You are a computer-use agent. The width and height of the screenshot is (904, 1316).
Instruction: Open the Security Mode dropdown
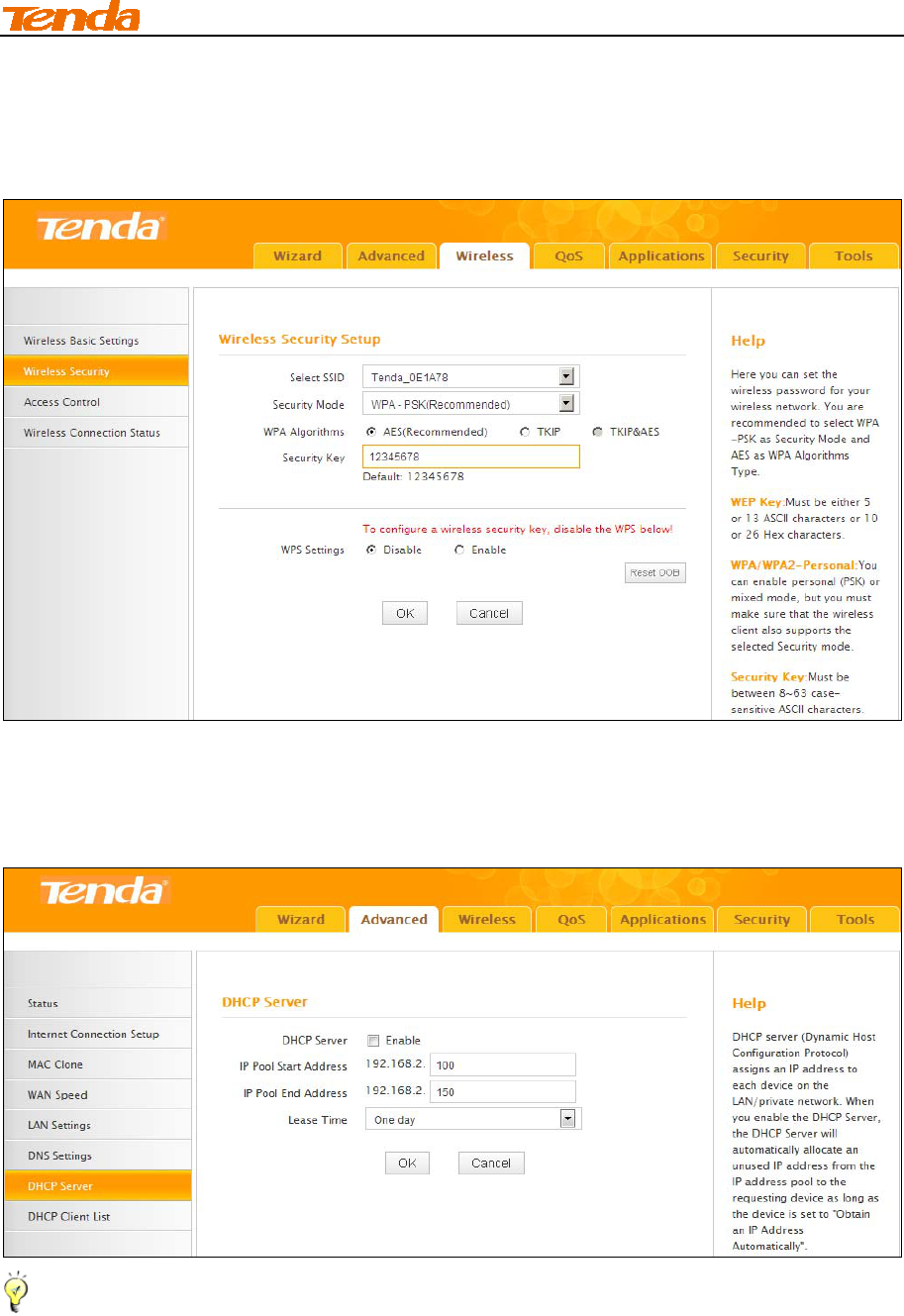click(x=470, y=404)
